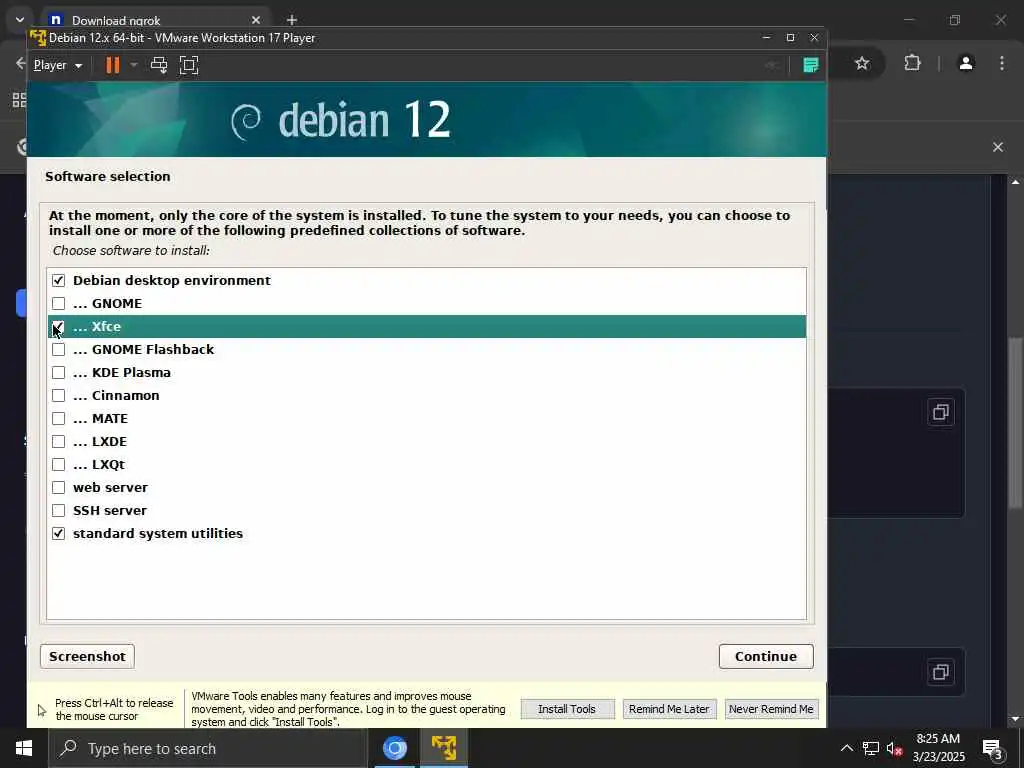
Task: Pause the virtual machine with the orange pause icon
Action: (x=113, y=65)
